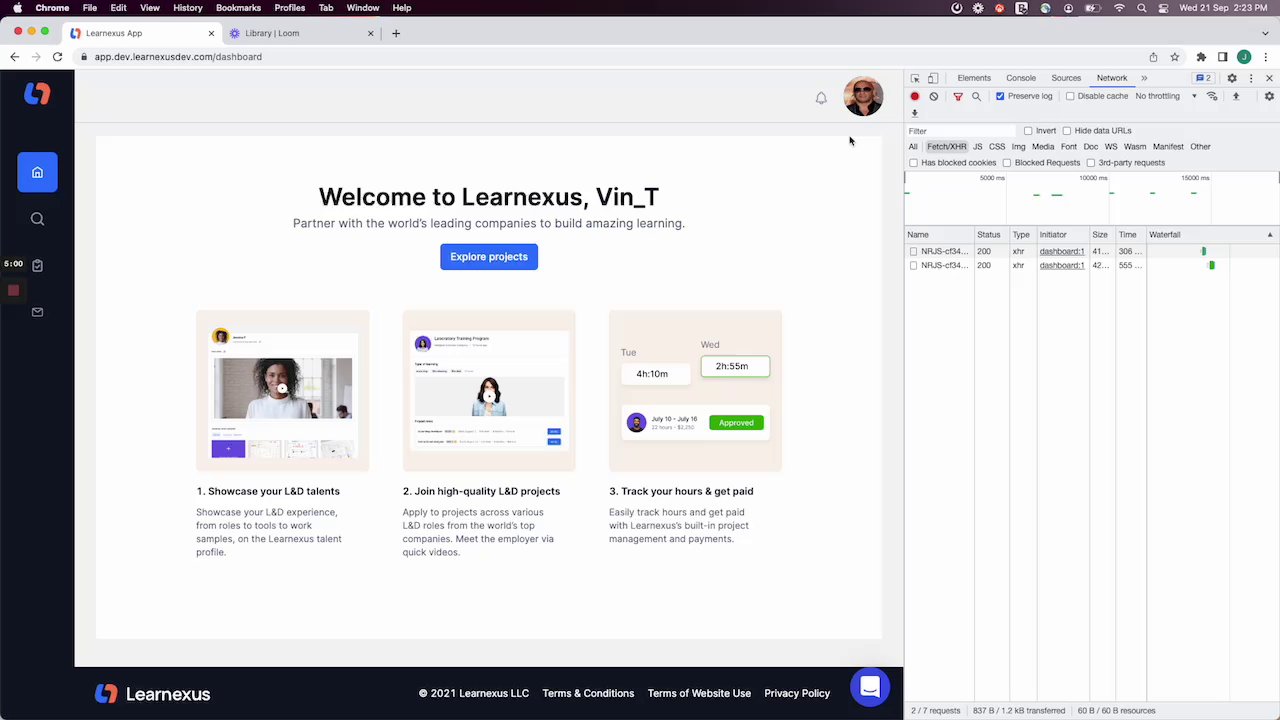This screenshot has width=1280, height=720.
Task: Open the notifications bell
Action: pyautogui.click(x=821, y=98)
